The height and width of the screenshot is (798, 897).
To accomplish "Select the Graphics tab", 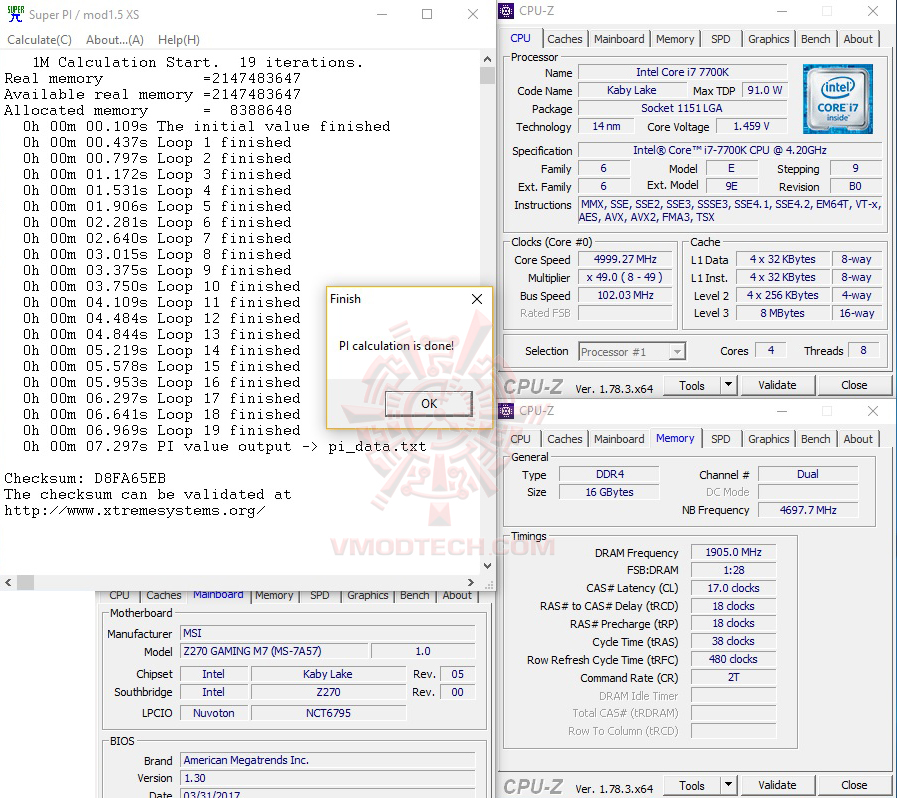I will click(768, 39).
